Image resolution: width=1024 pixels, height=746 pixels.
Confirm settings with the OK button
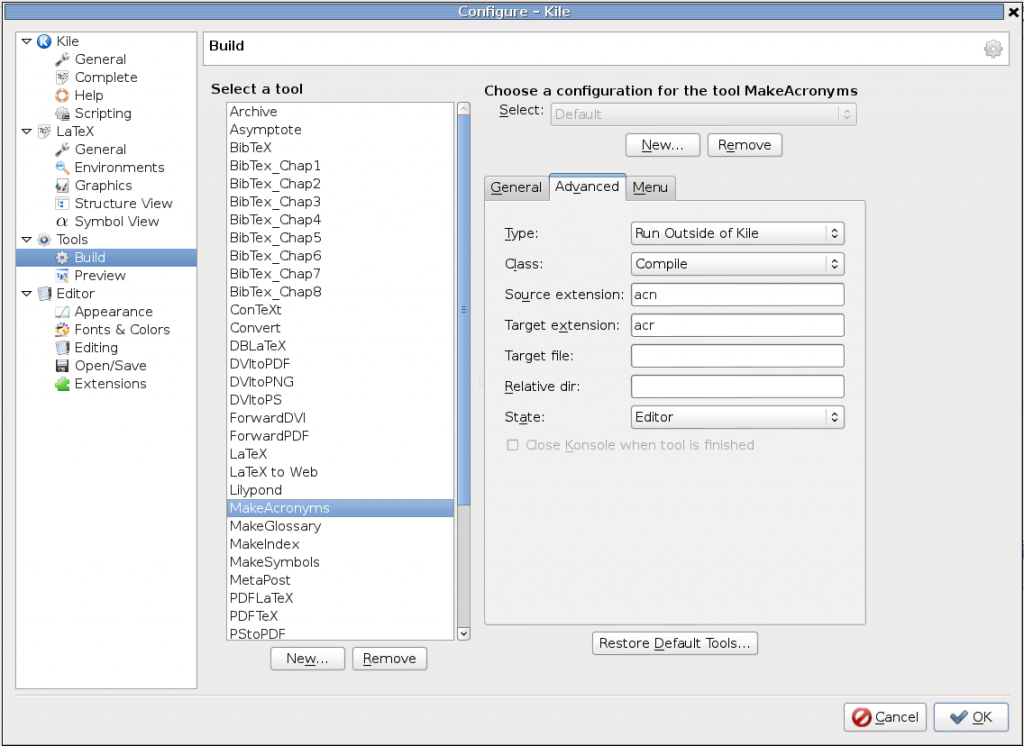pos(970,717)
